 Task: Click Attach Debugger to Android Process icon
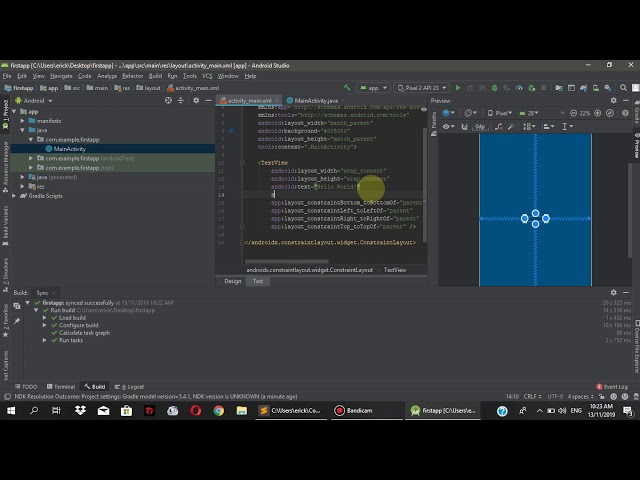531,88
